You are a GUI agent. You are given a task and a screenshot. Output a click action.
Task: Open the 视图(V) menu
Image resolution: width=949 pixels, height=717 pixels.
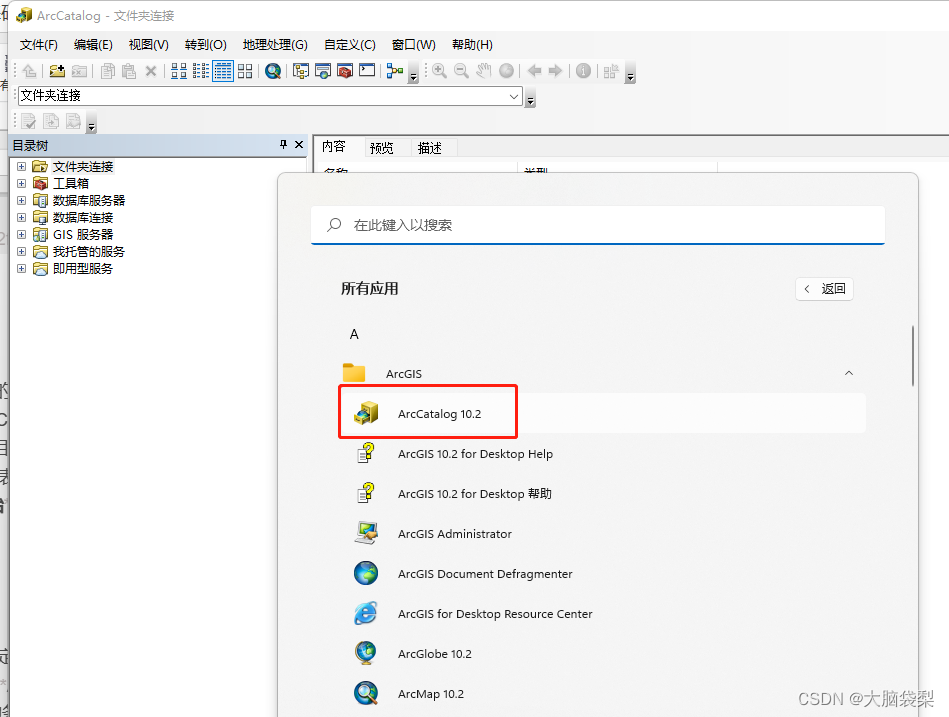click(x=148, y=45)
